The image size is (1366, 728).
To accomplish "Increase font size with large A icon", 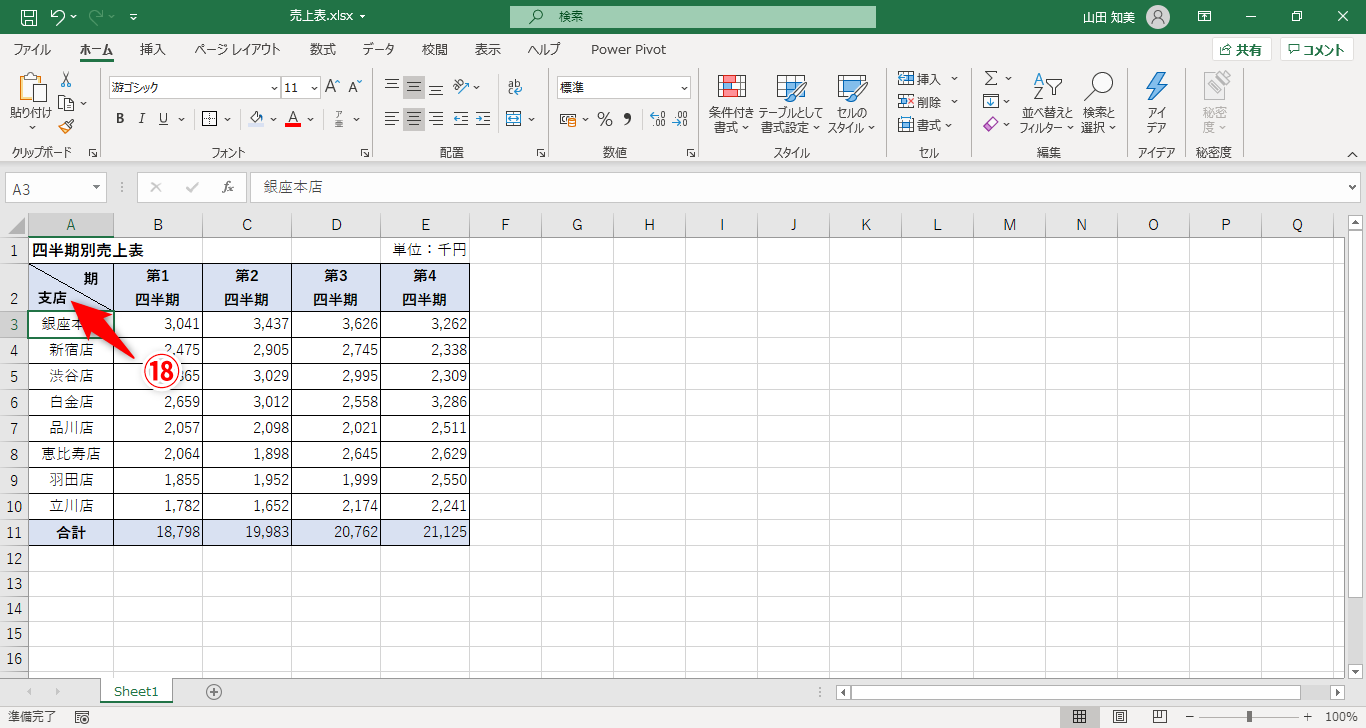I will [x=333, y=87].
